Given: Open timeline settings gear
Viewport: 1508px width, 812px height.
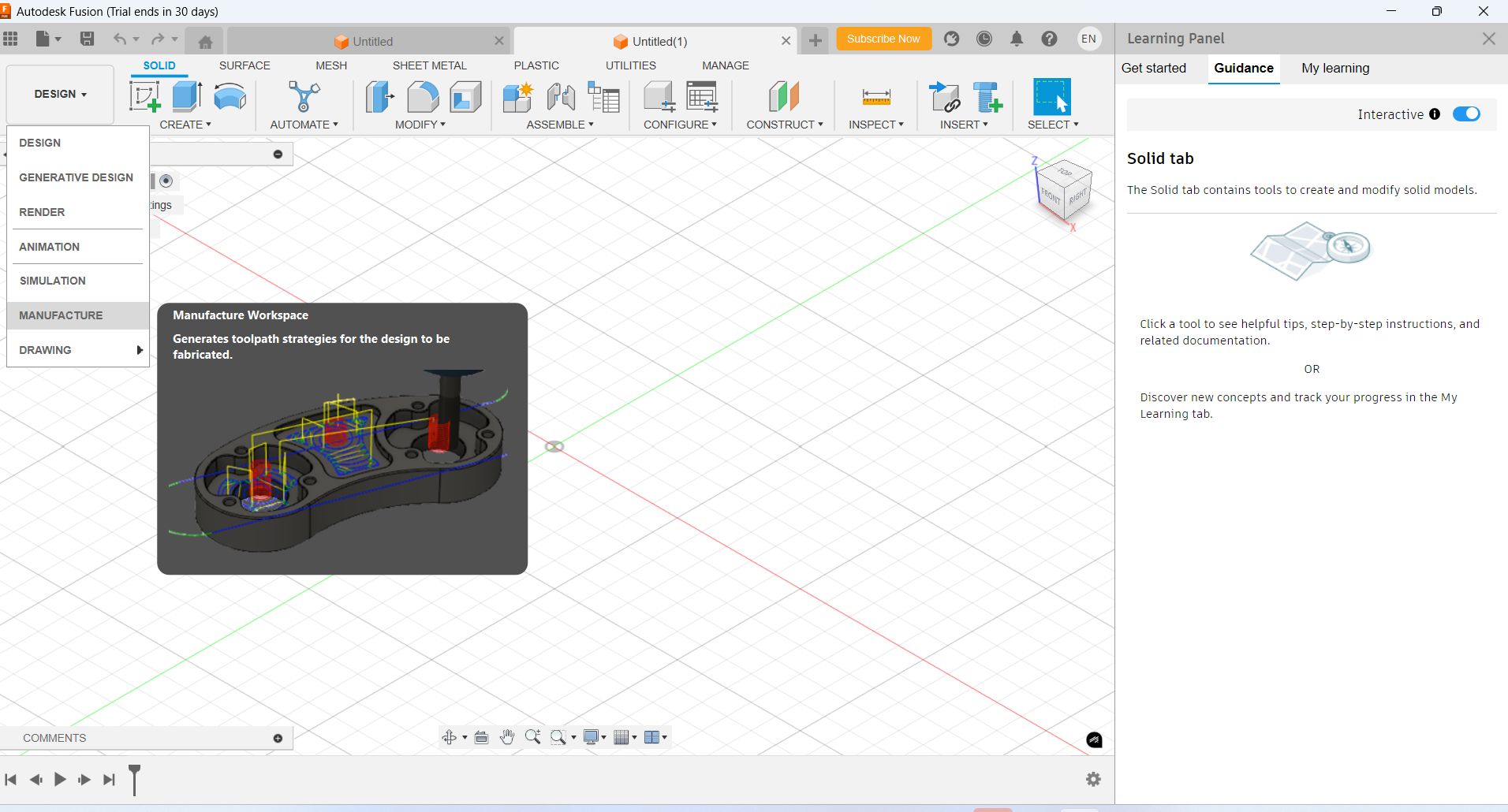Looking at the screenshot, I should pos(1093,779).
